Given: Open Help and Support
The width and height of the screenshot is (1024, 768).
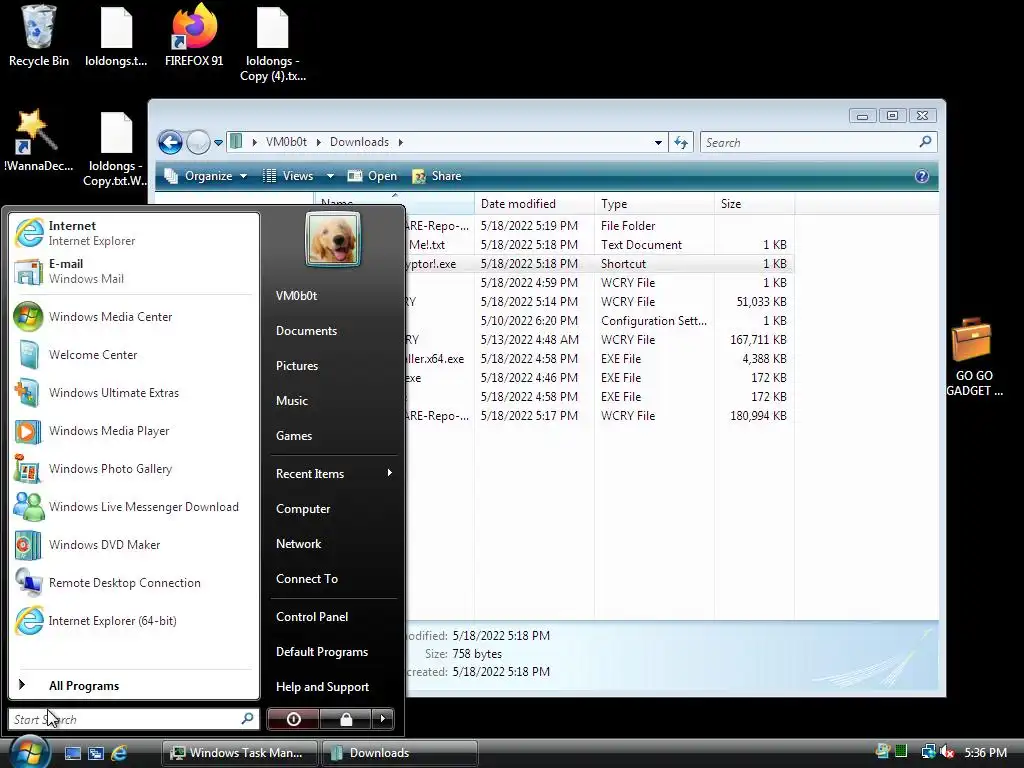Looking at the screenshot, I should 334,686.
